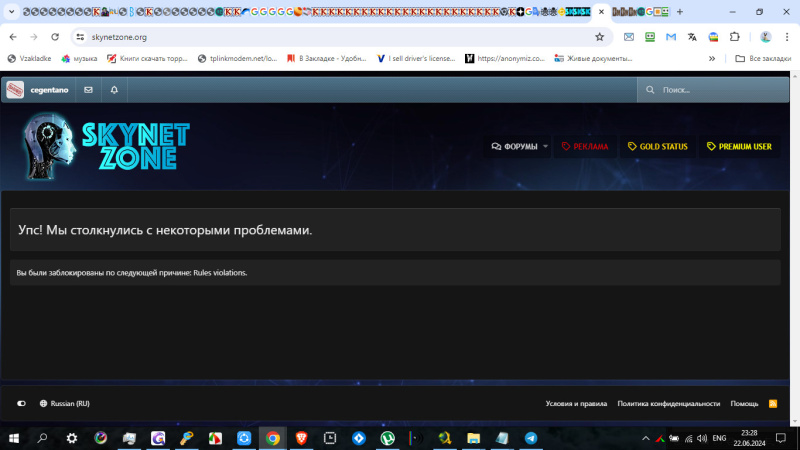Open the Все закладки folder
800x450 pixels.
tap(763, 59)
